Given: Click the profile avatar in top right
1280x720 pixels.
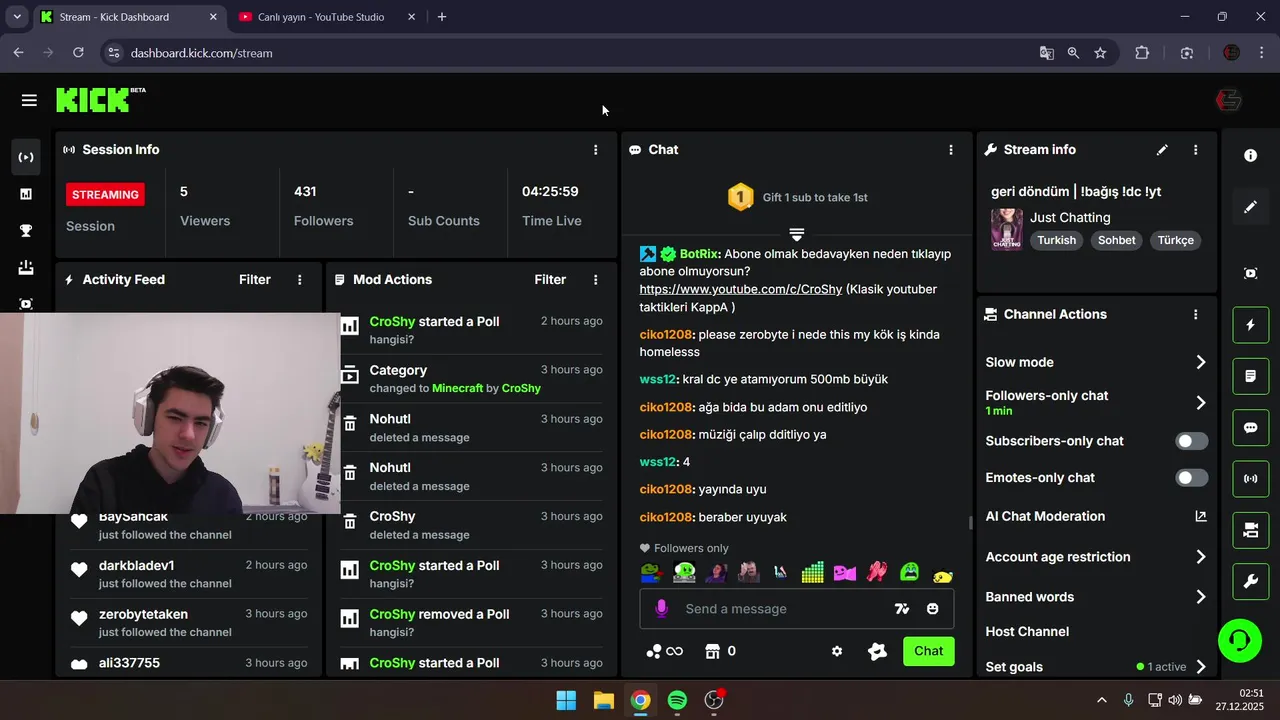Looking at the screenshot, I should point(1229,100).
